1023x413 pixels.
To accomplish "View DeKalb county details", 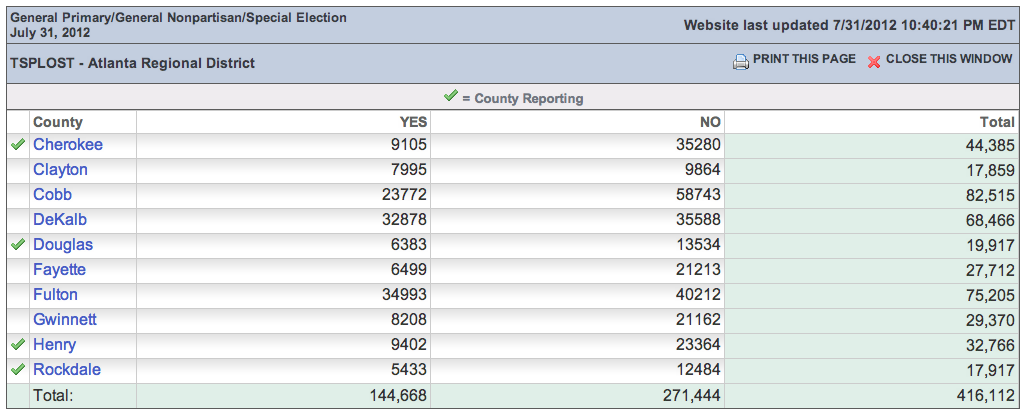I will (58, 220).
